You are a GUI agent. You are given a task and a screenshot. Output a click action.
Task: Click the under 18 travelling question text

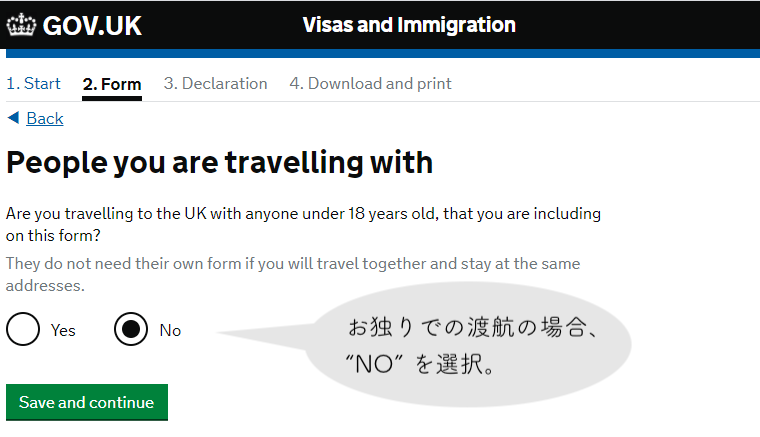pos(303,224)
